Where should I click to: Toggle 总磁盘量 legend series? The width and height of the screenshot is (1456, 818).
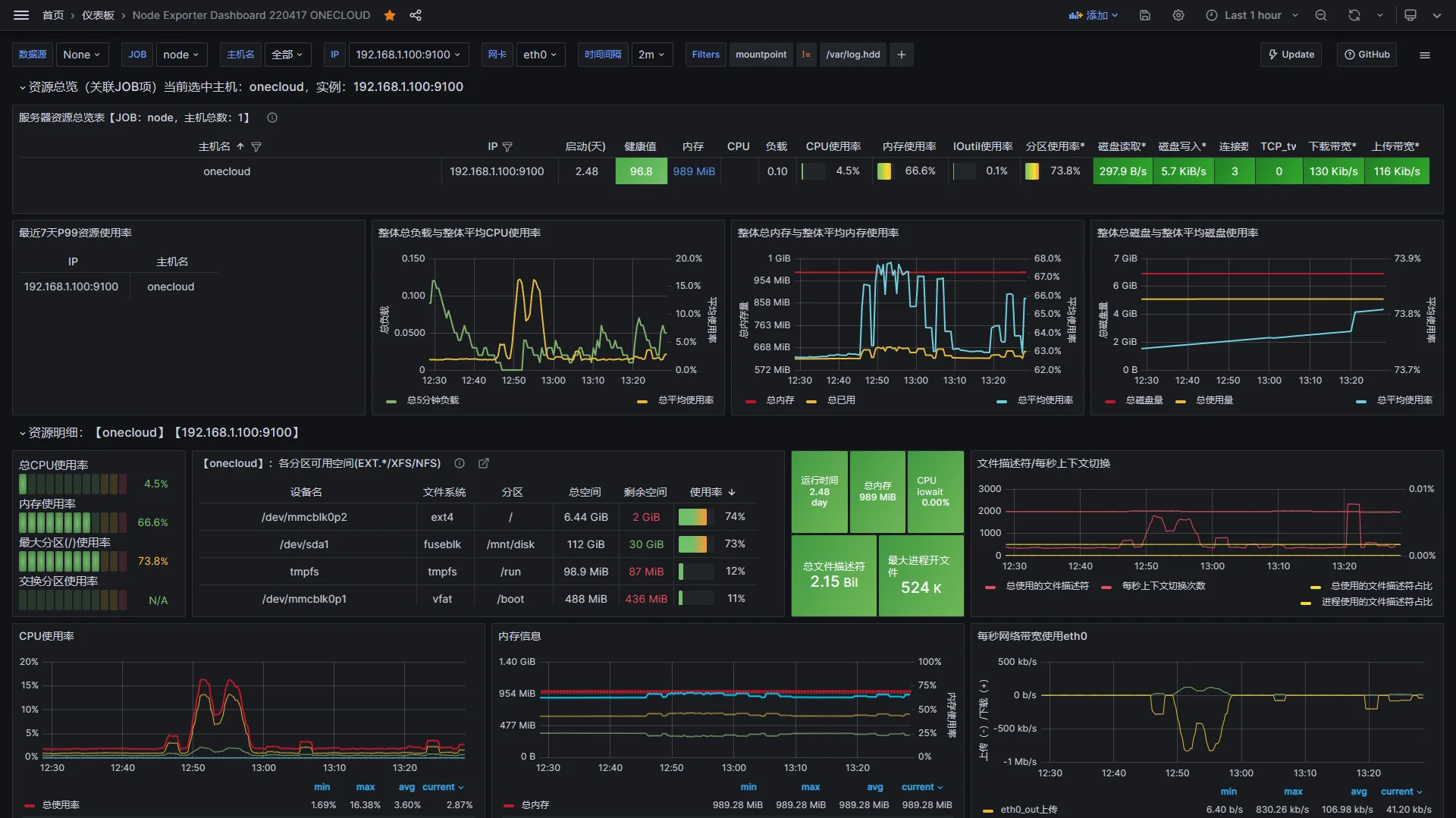point(1144,400)
